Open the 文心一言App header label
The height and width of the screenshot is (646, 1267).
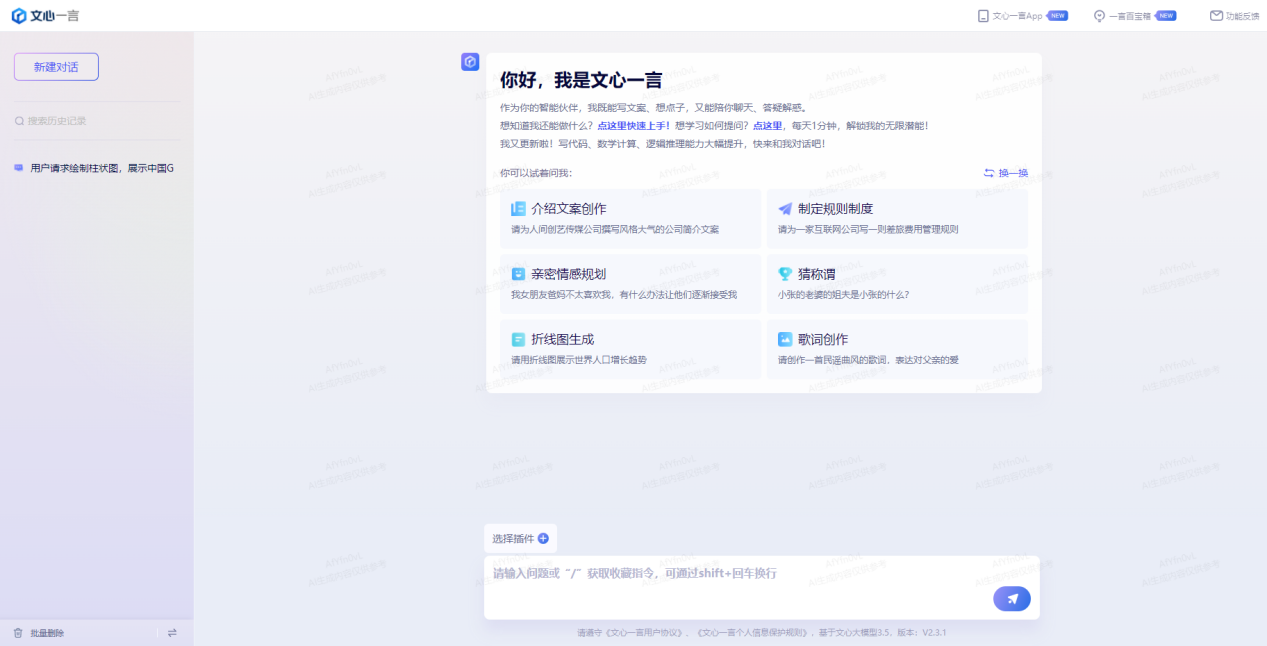click(1017, 16)
